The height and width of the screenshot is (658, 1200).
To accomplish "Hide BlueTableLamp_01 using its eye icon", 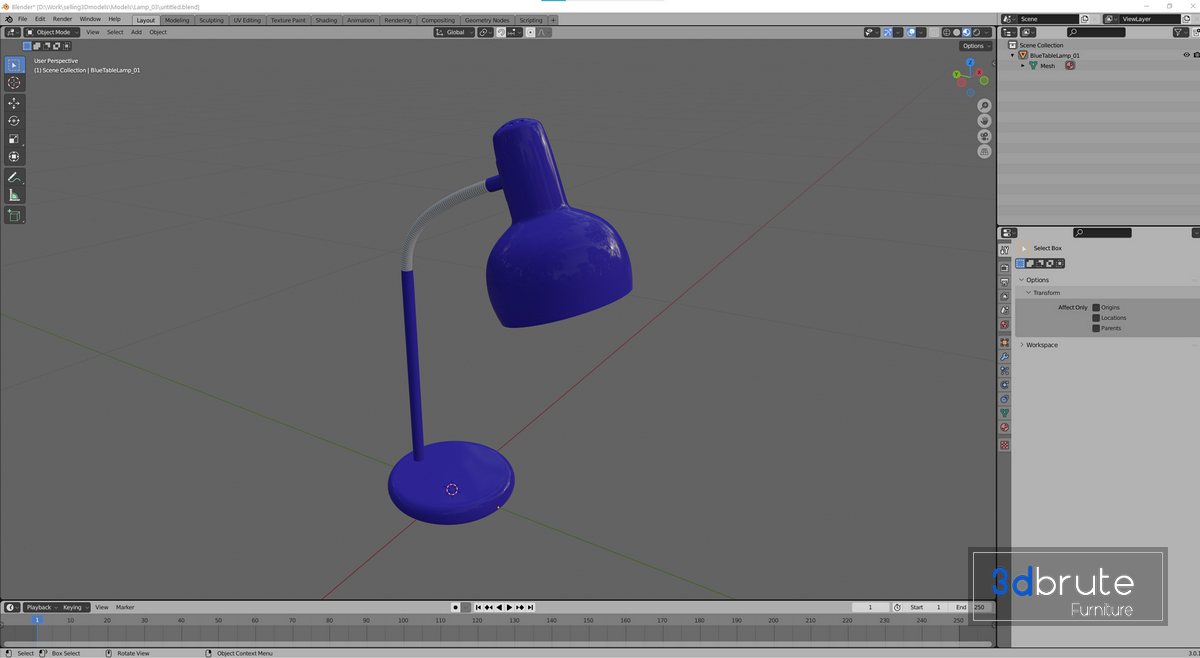I will [1187, 55].
